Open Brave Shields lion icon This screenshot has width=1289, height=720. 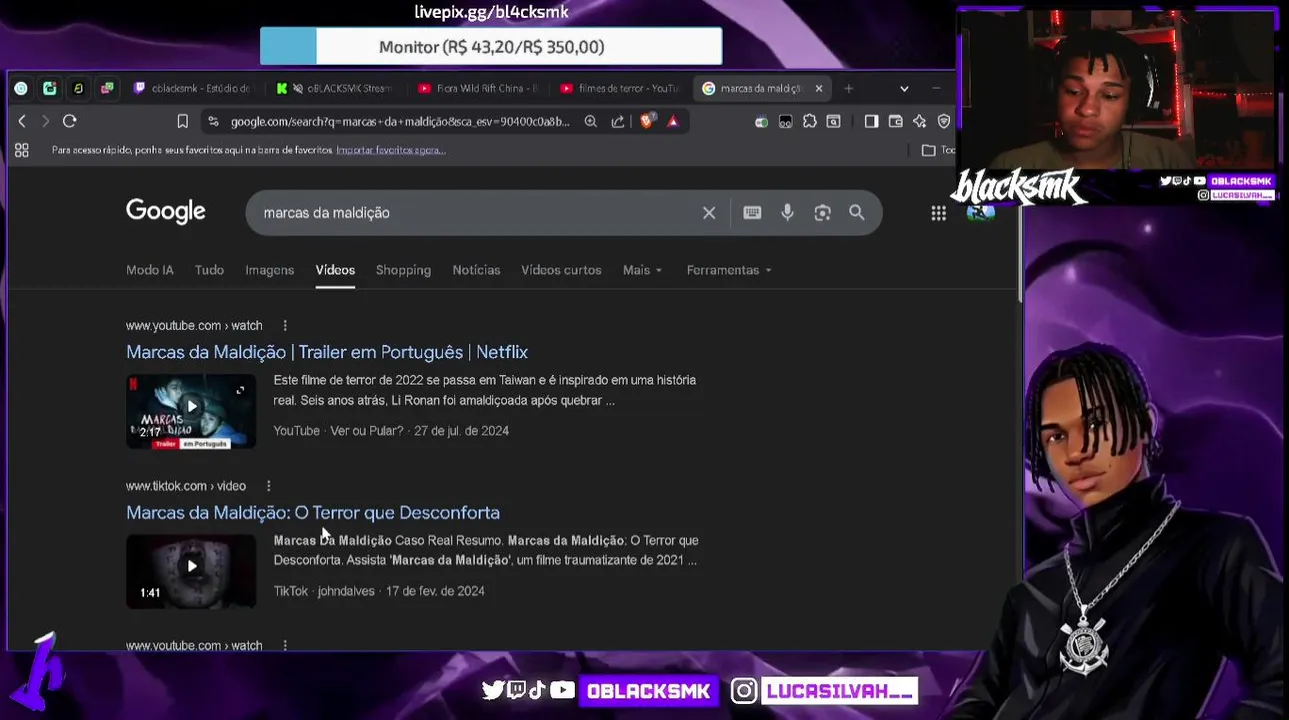(x=646, y=121)
